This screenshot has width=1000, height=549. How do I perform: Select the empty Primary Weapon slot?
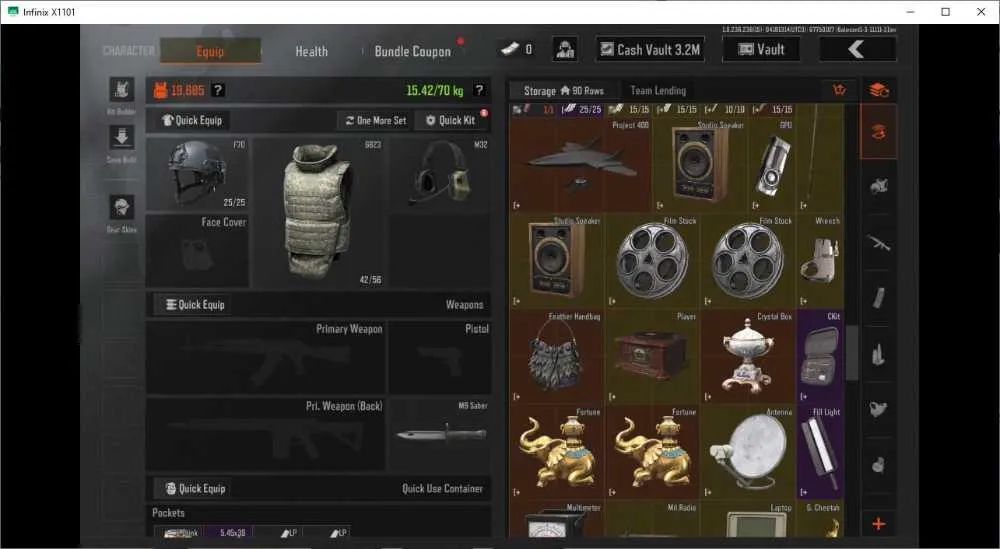click(x=266, y=357)
